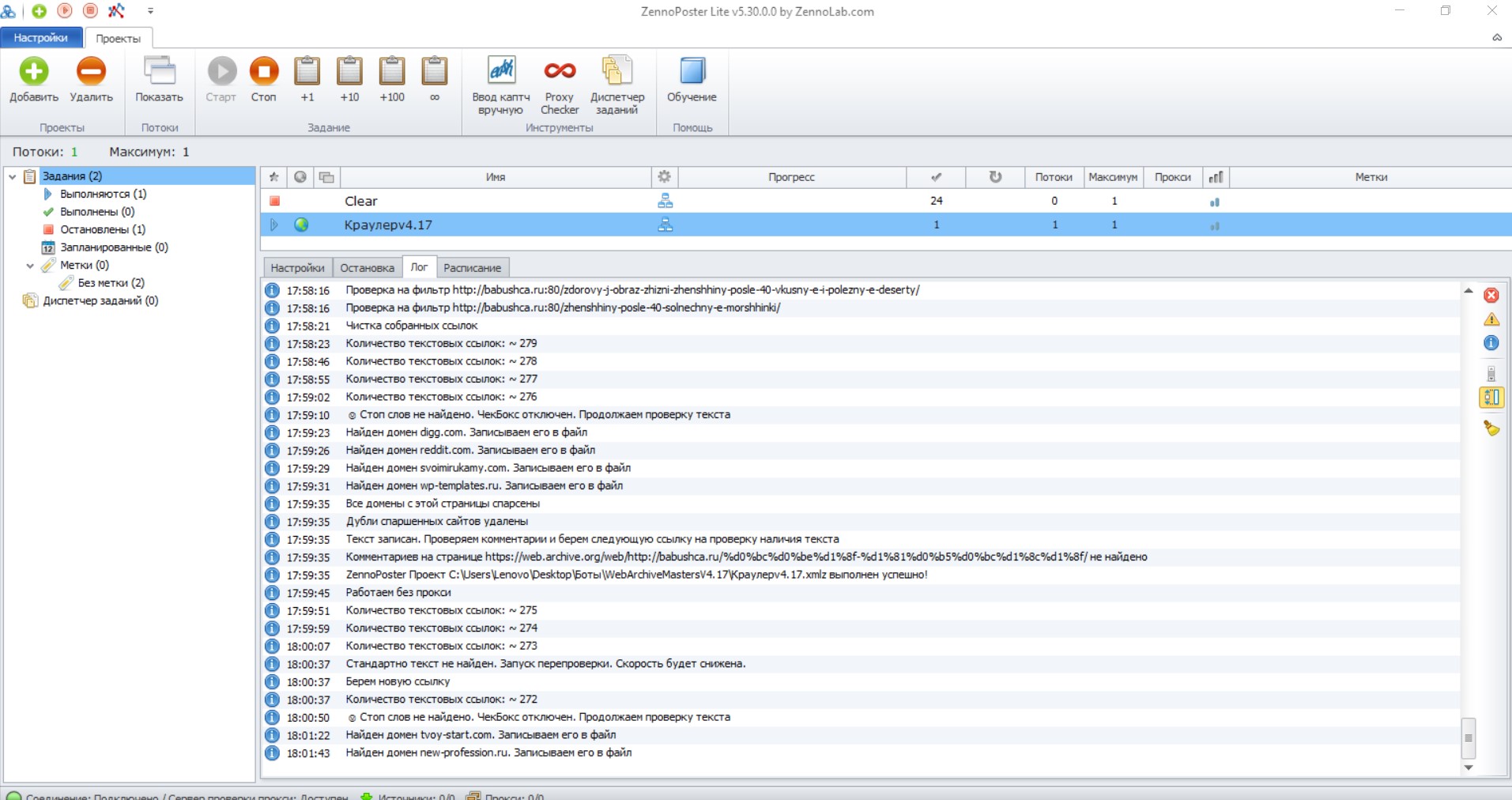
Task: Expand the Метки tree node
Action: pos(31,265)
